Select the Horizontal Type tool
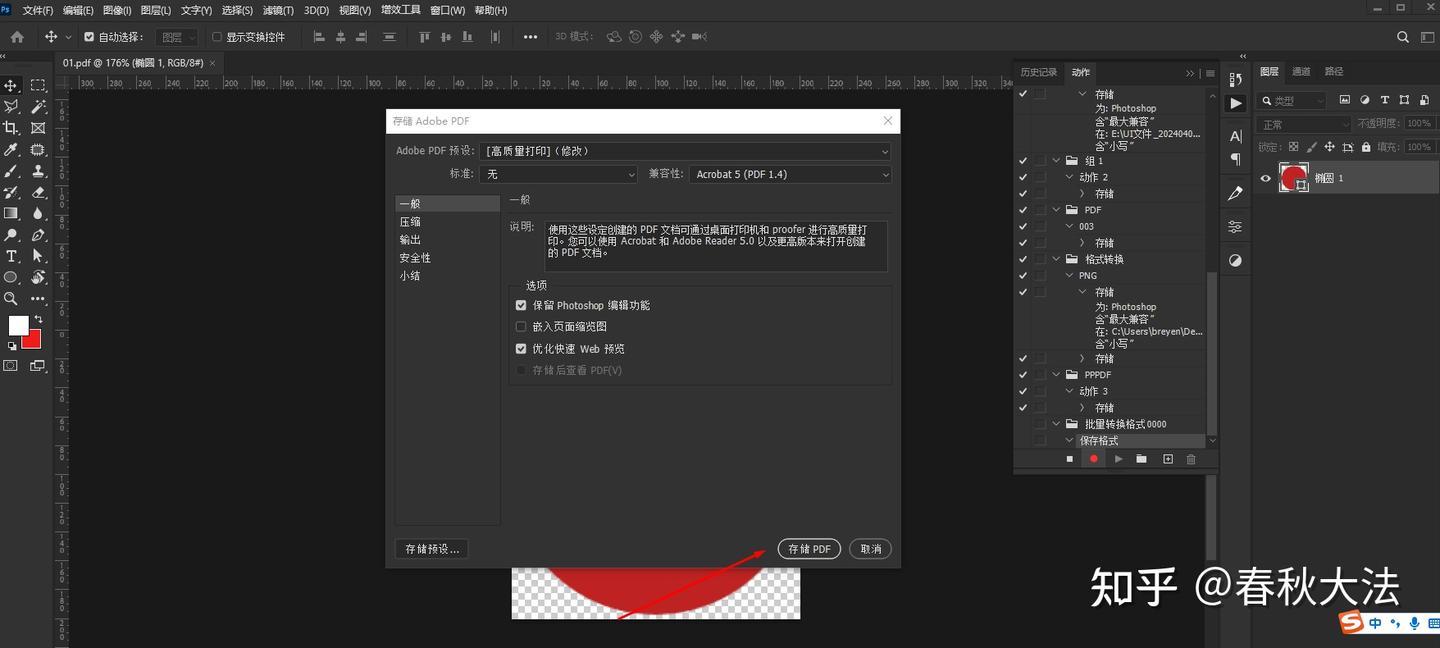1440x648 pixels. point(12,256)
